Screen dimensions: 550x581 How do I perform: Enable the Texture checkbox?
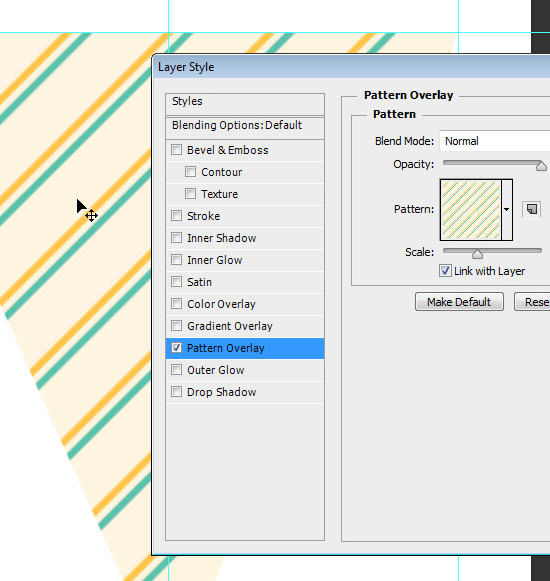coord(190,193)
